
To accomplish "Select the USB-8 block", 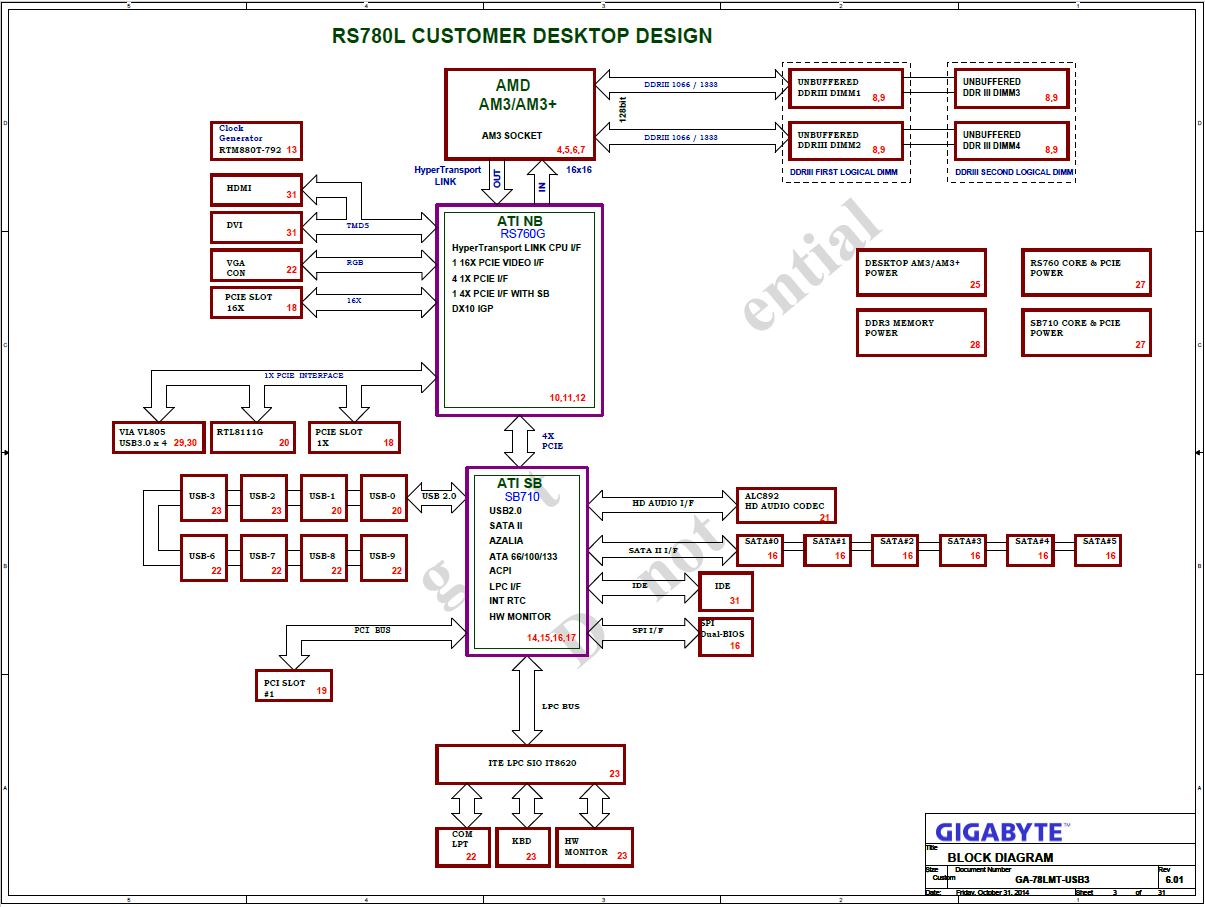I will 324,558.
